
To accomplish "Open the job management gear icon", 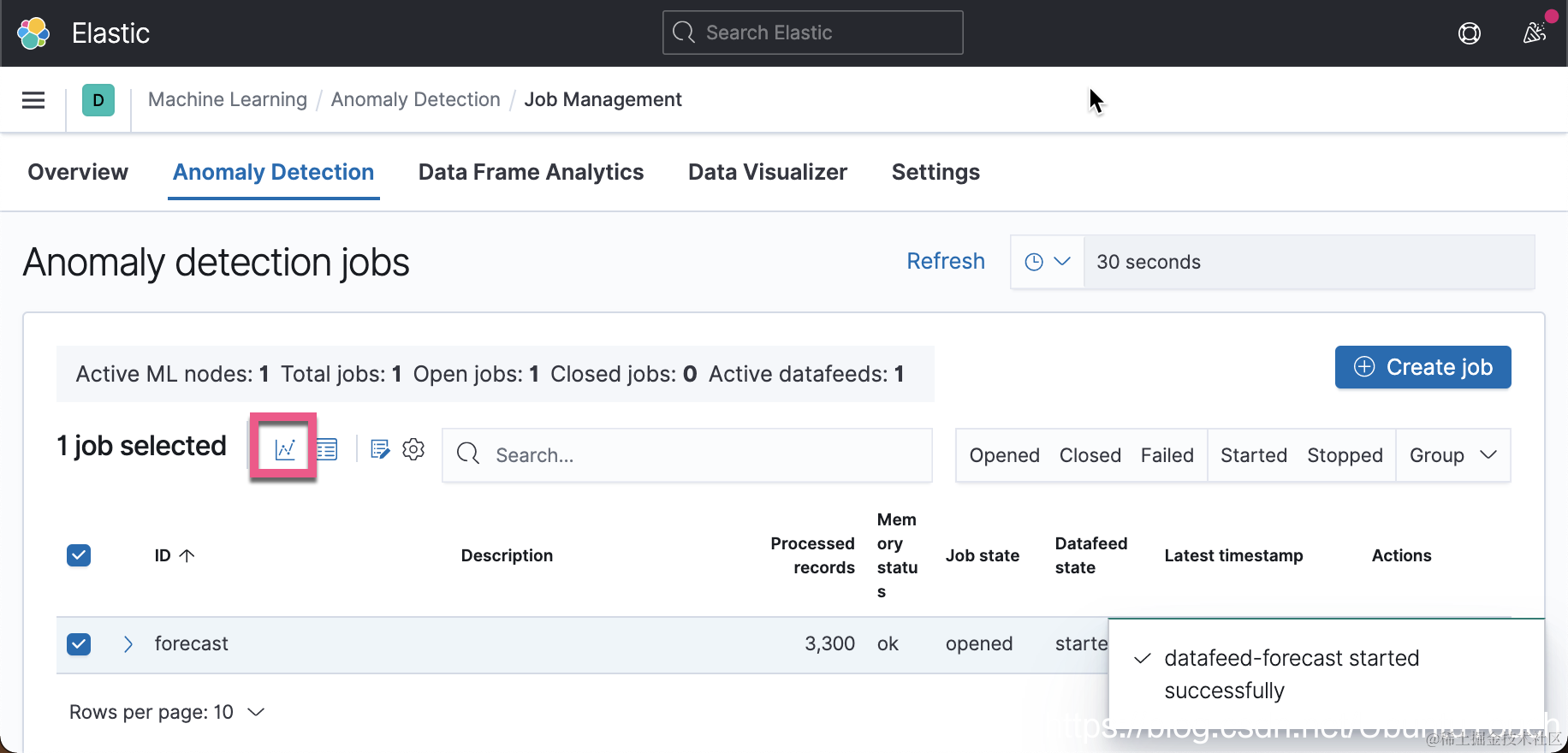I will 413,449.
